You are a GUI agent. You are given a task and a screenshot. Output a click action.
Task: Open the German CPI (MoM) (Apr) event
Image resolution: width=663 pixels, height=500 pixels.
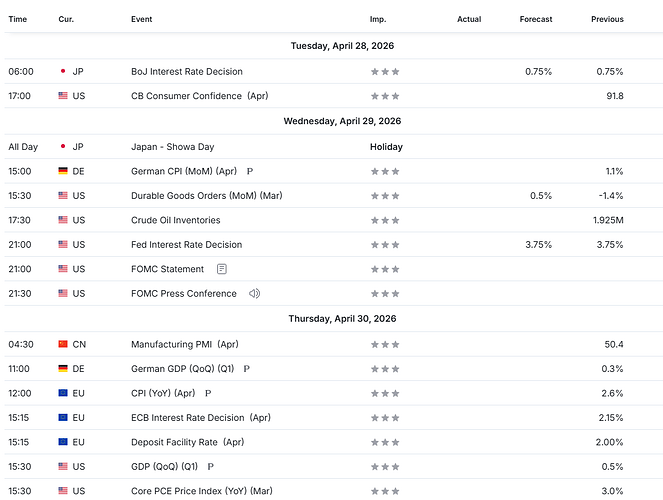[x=184, y=171]
